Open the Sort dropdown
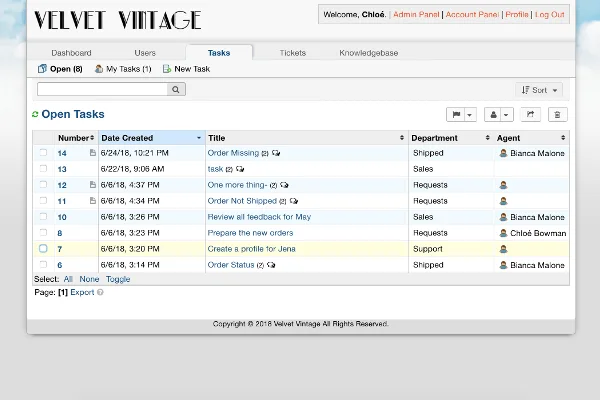This screenshot has height=400, width=600. 539,90
